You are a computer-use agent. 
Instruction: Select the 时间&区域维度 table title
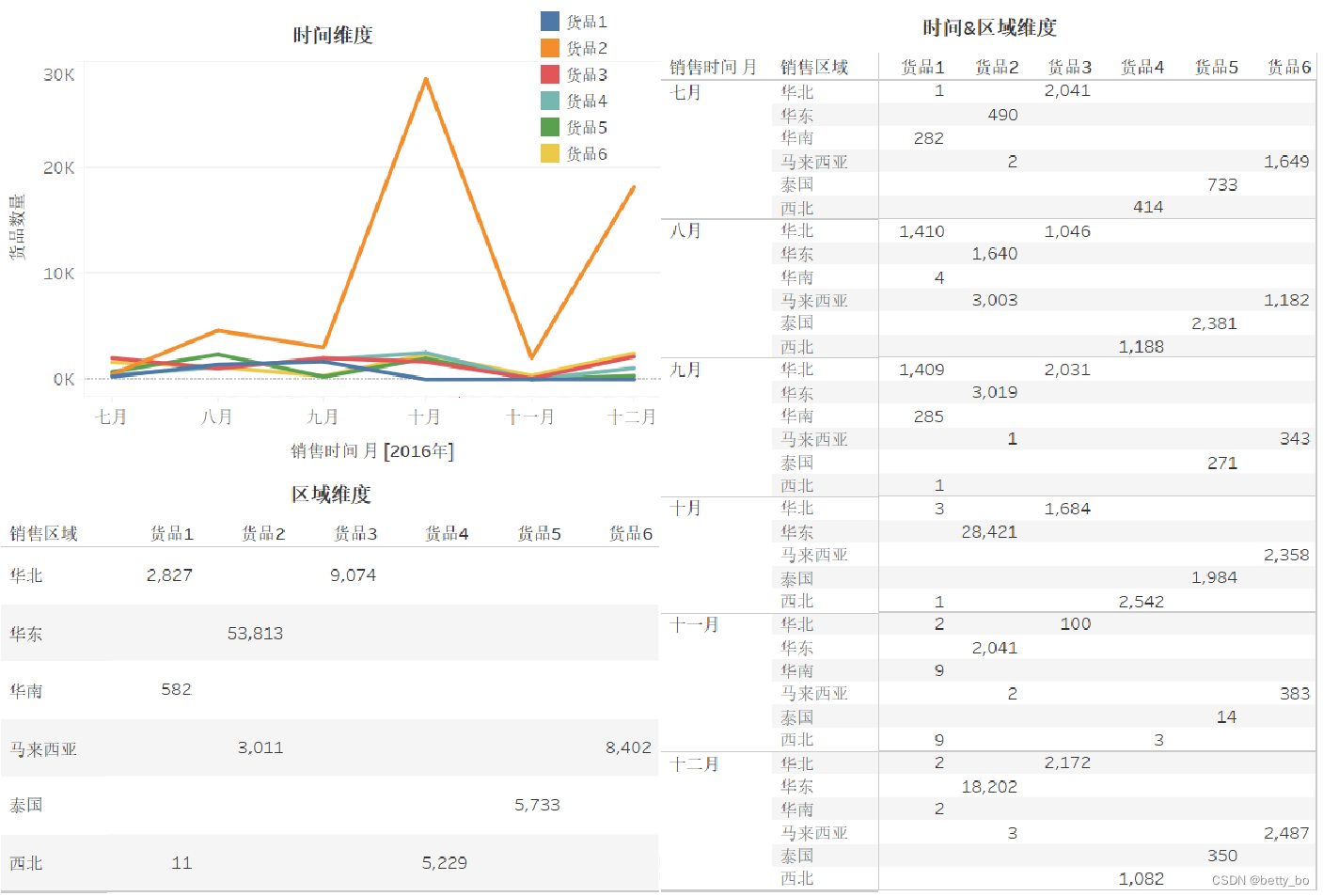989,27
